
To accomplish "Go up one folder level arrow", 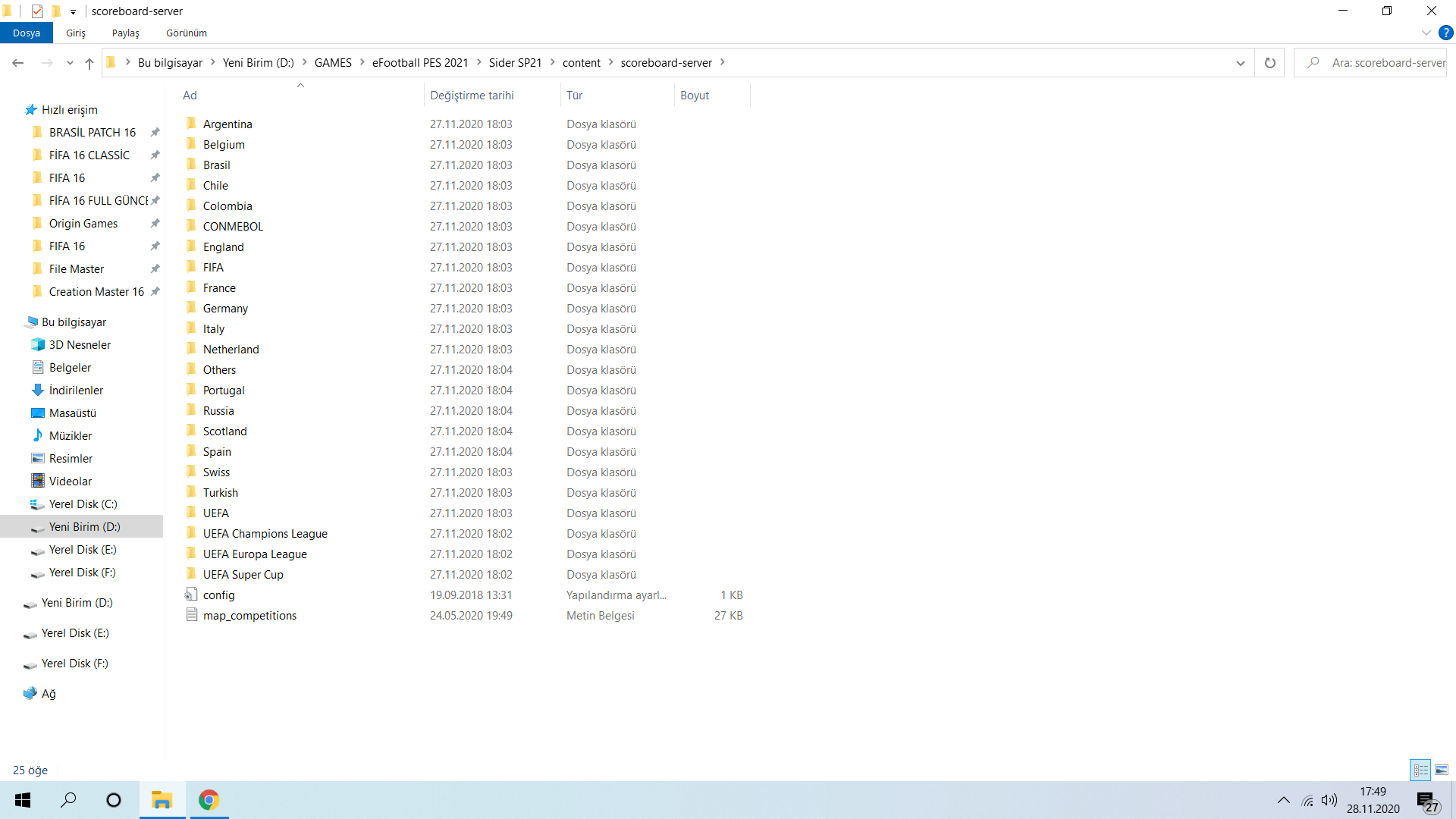I will click(x=89, y=63).
